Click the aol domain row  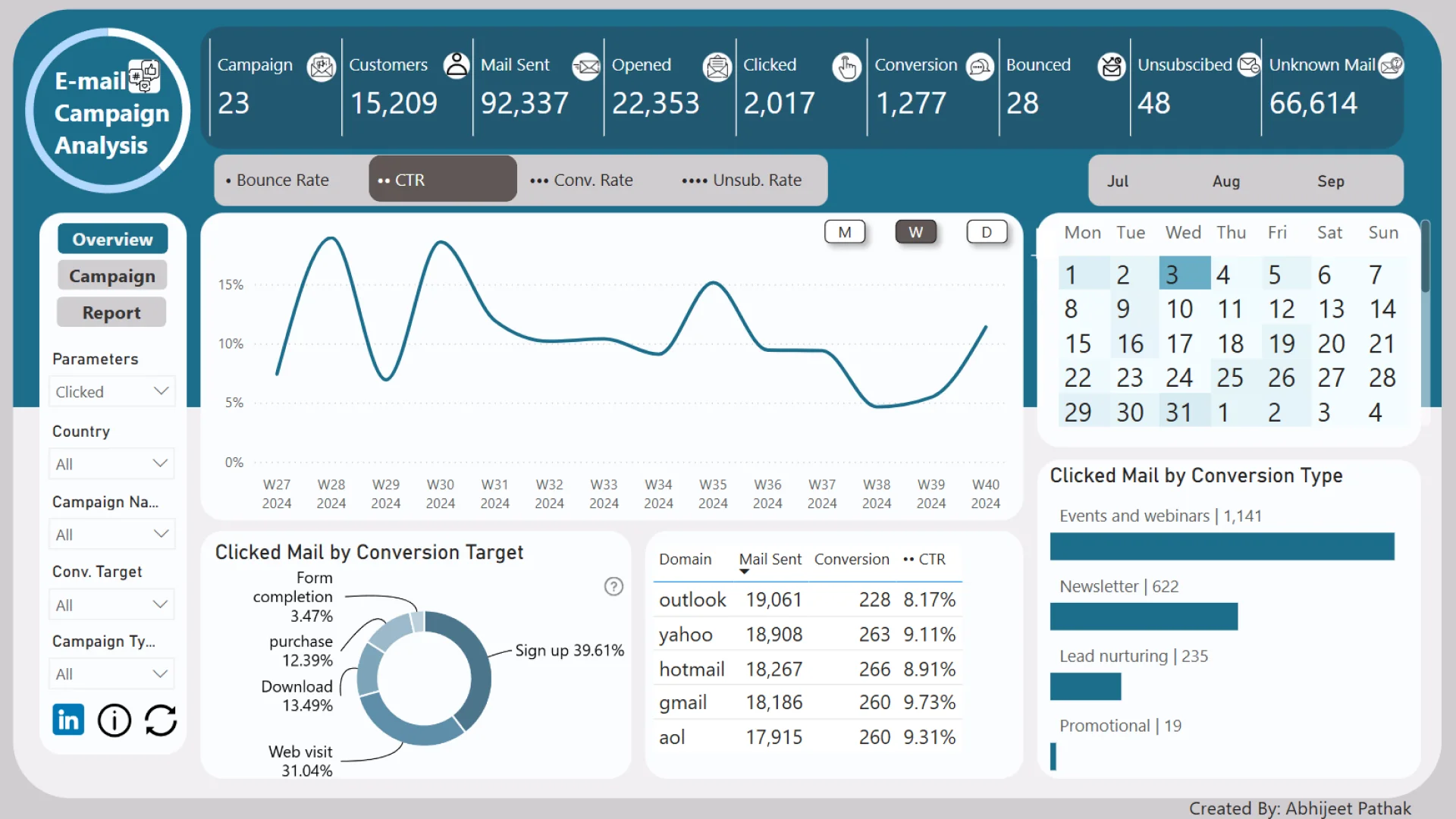(808, 736)
